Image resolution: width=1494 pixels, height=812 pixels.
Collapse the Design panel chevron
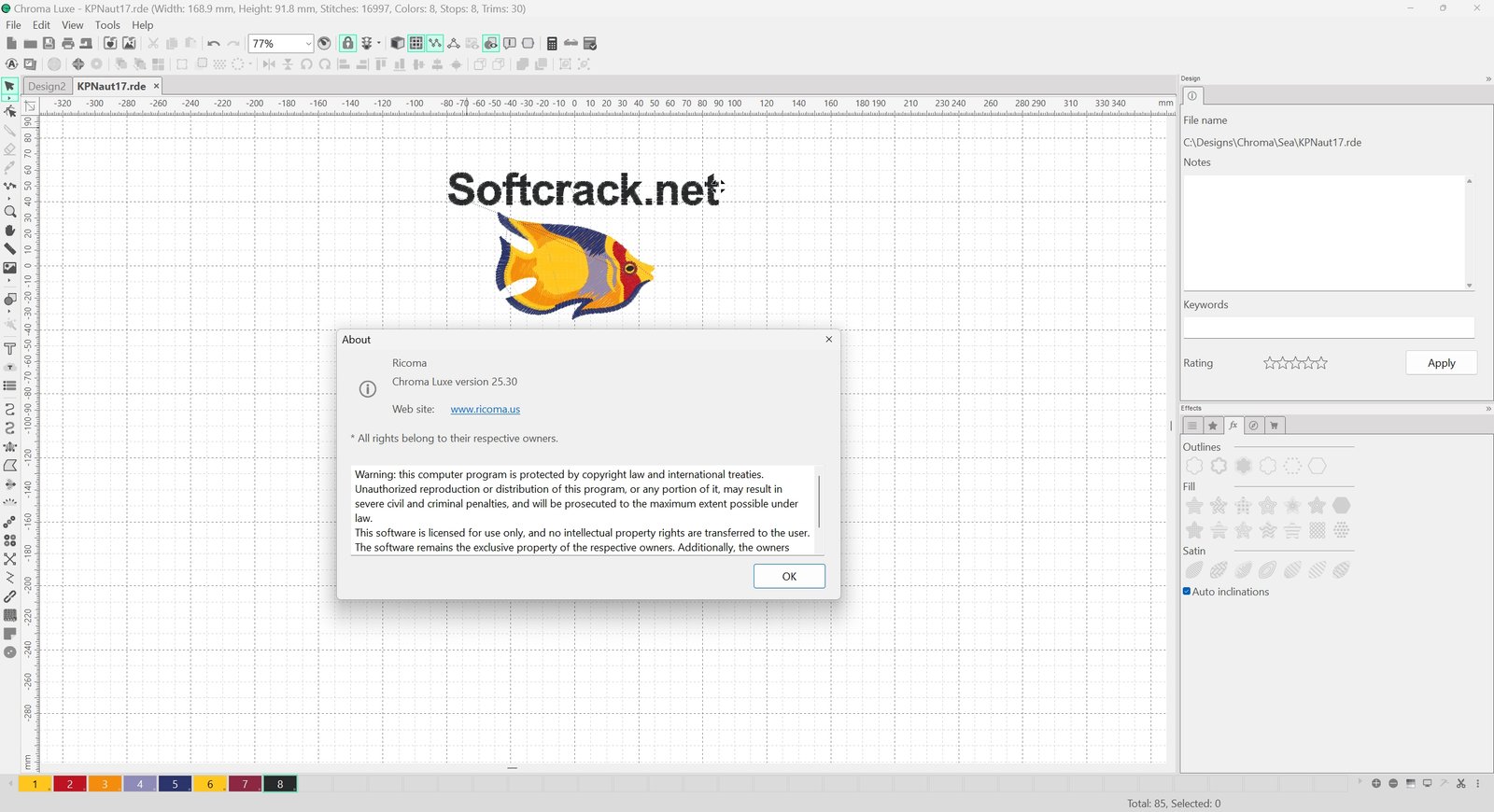1488,78
